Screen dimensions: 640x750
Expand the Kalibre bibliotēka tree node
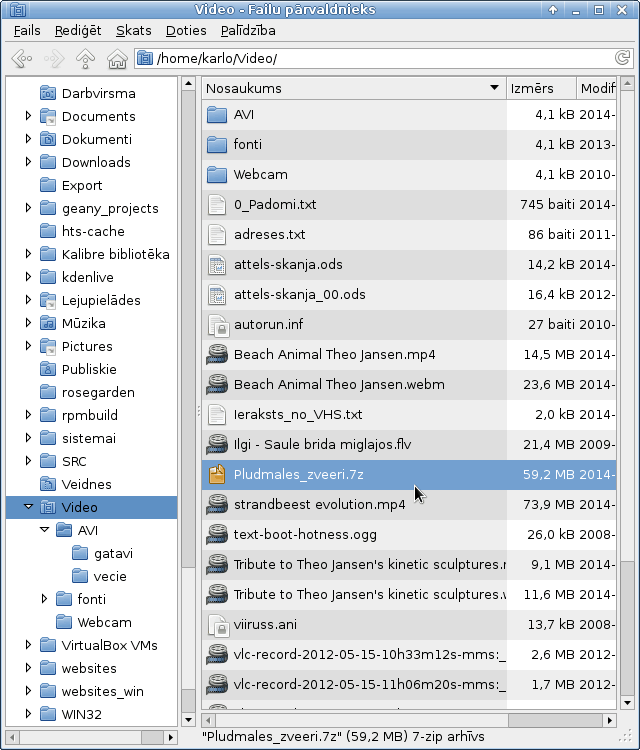click(x=28, y=254)
